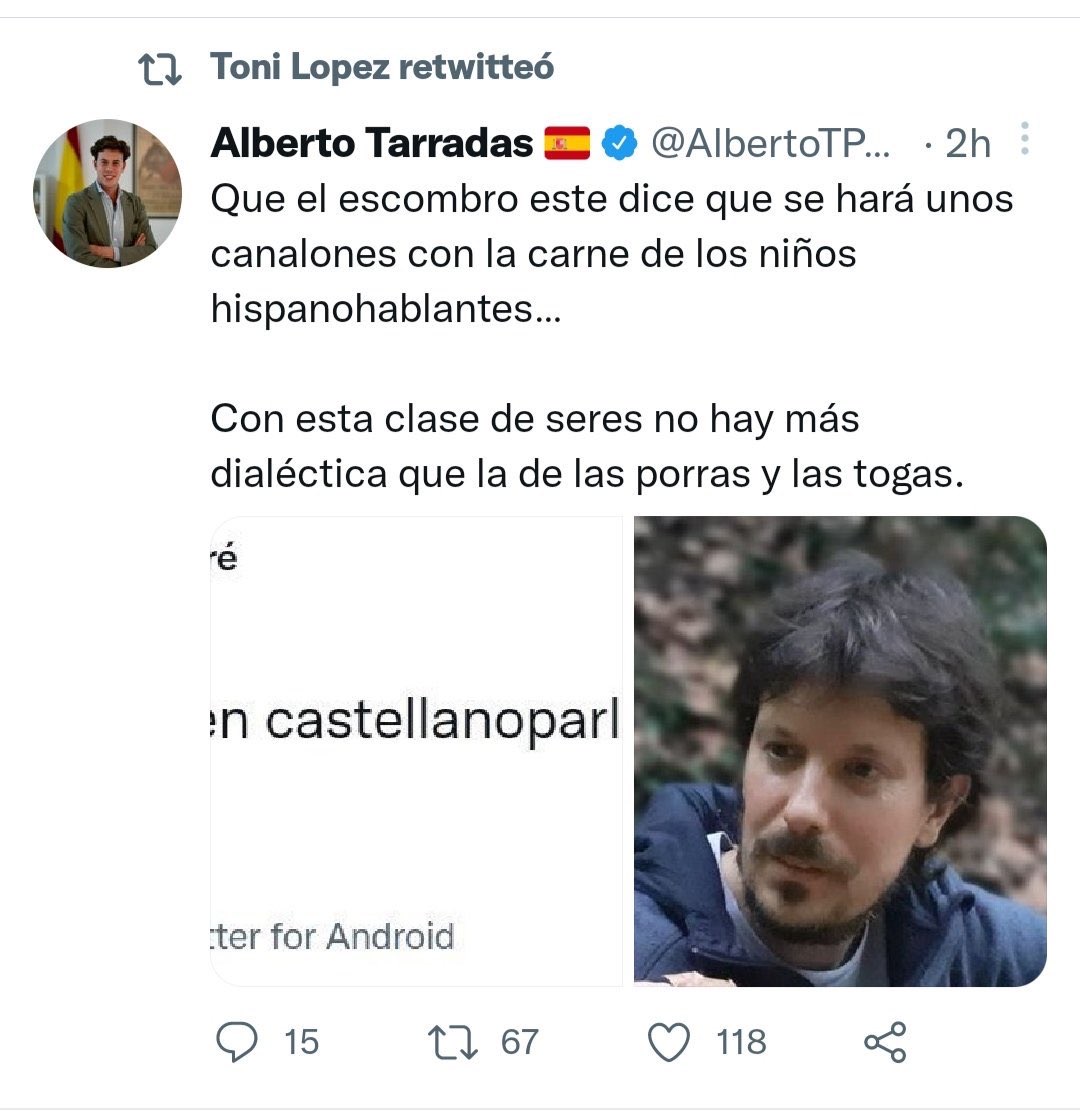Screen dimensions: 1080x1116
Task: Open the share icon below the tweet
Action: click(885, 1042)
